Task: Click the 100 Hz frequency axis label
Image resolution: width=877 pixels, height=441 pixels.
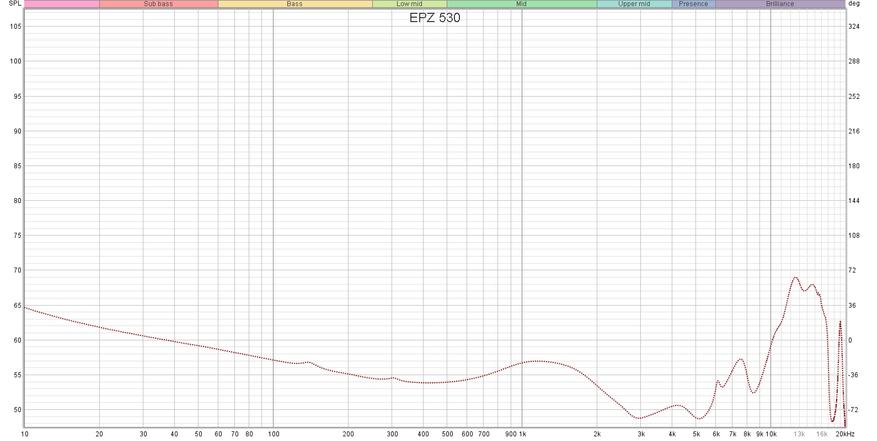Action: 274,434
